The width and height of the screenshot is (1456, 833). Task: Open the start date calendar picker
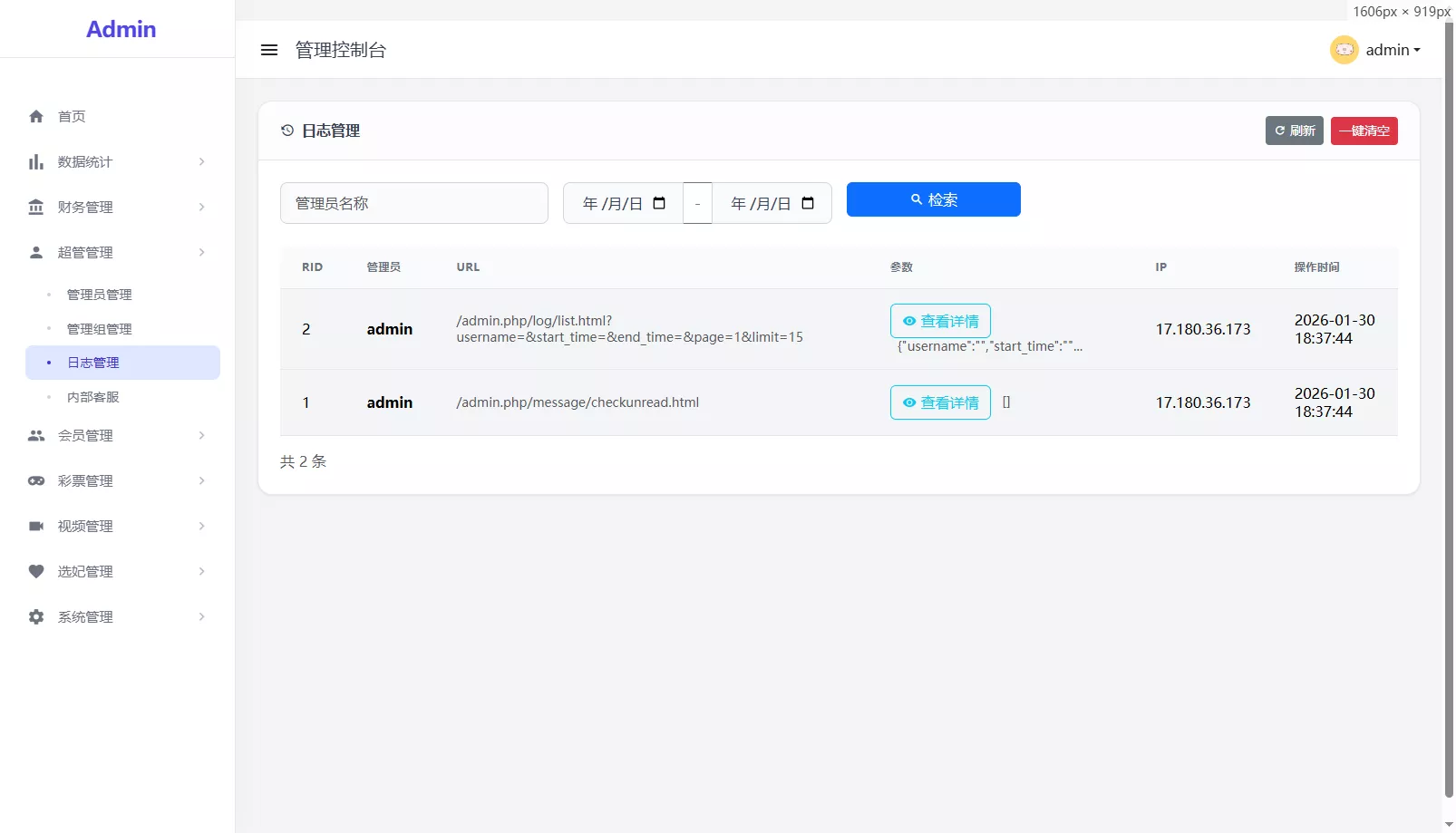[660, 203]
